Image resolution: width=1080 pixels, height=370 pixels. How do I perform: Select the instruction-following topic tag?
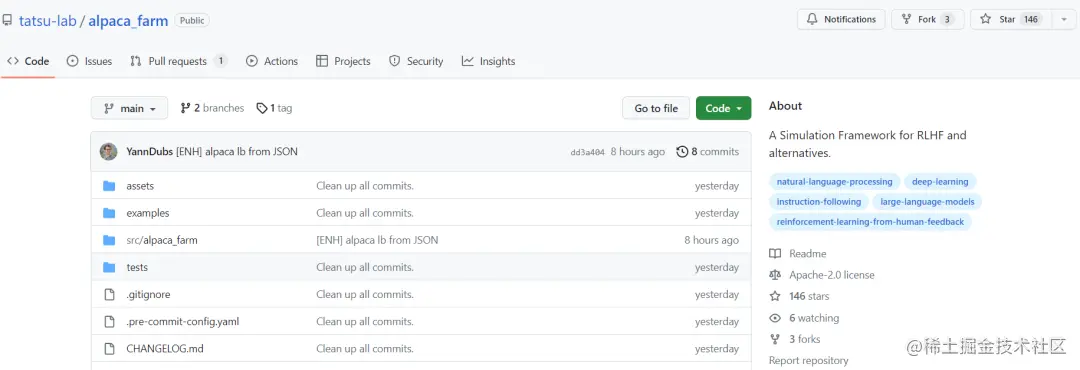pyautogui.click(x=818, y=202)
